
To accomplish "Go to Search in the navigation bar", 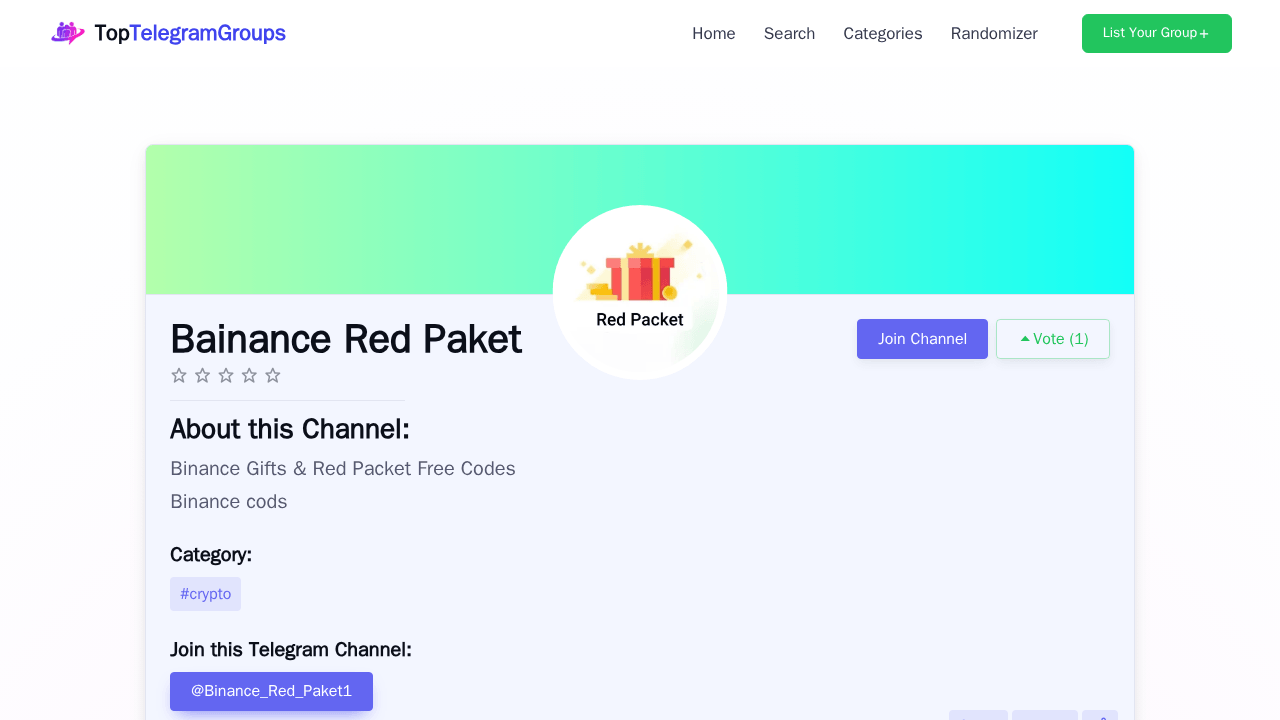I will (789, 33).
